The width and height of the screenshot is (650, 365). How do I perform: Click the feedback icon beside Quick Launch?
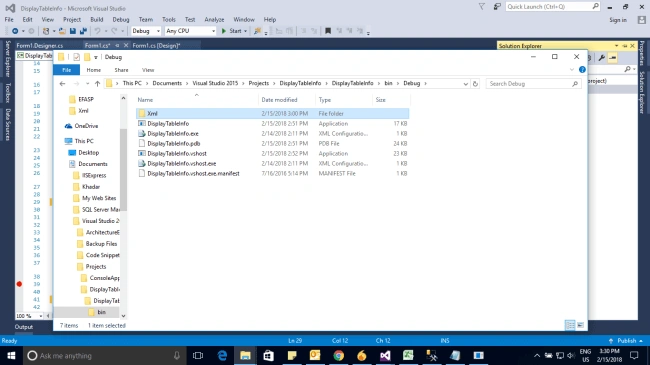[497, 7]
